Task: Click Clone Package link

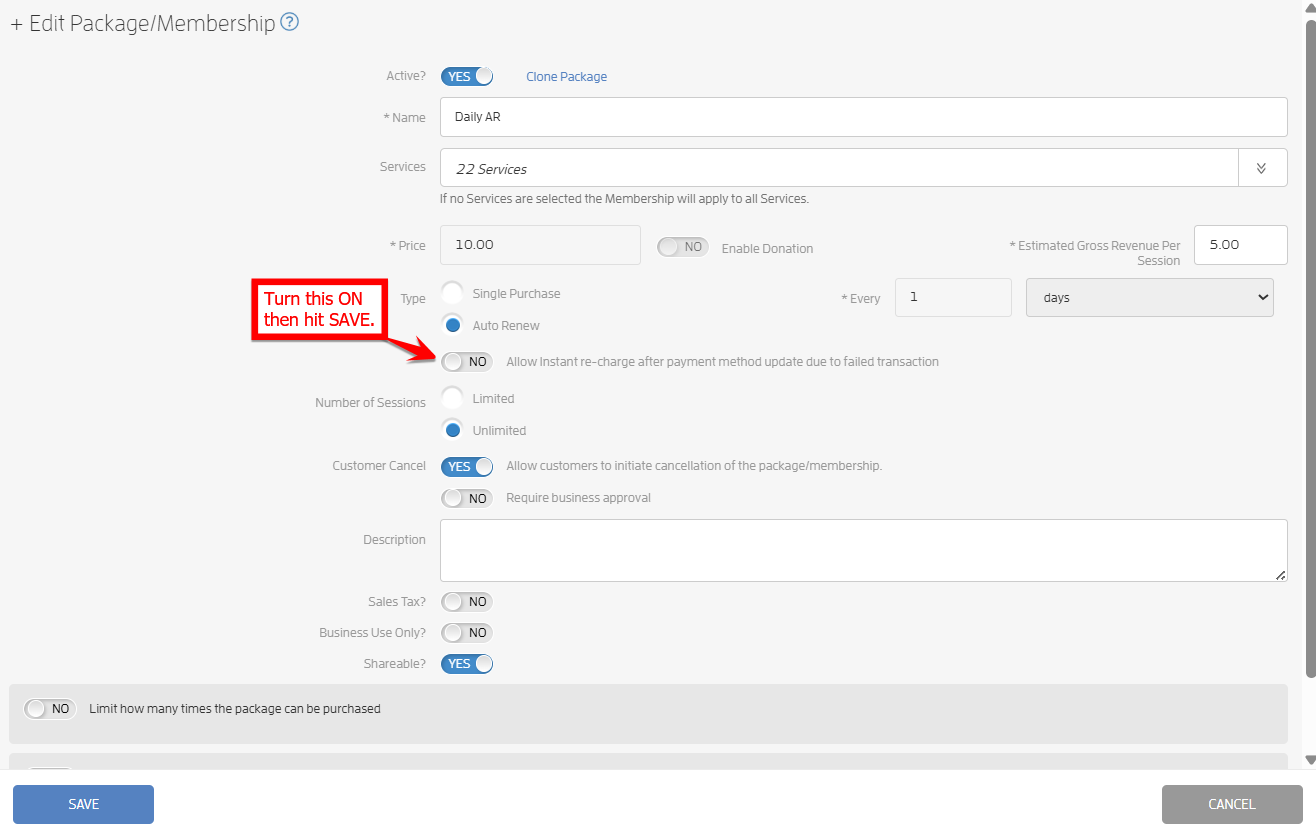Action: coord(566,76)
